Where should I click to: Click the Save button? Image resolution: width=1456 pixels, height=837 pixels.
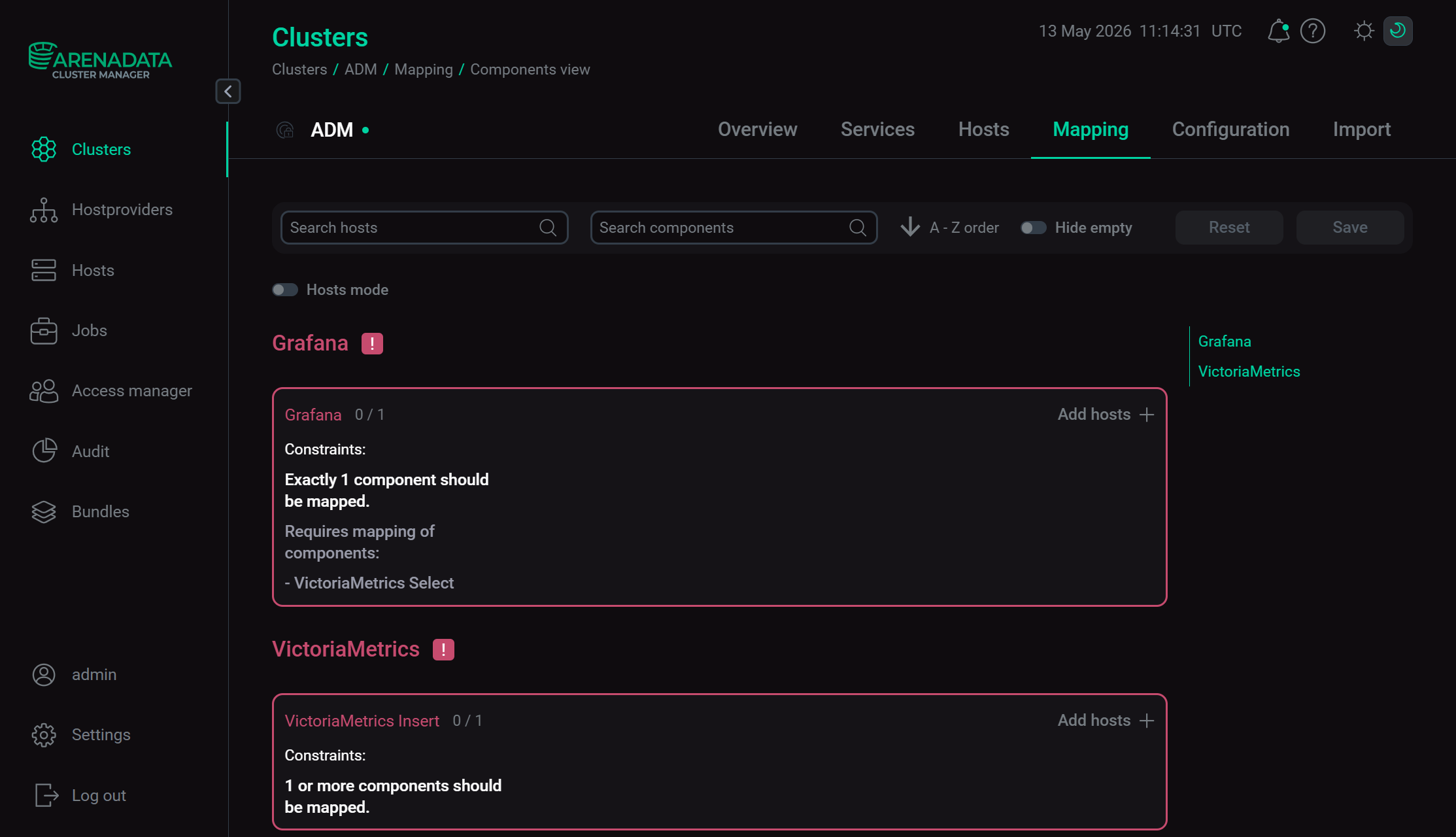(x=1350, y=228)
